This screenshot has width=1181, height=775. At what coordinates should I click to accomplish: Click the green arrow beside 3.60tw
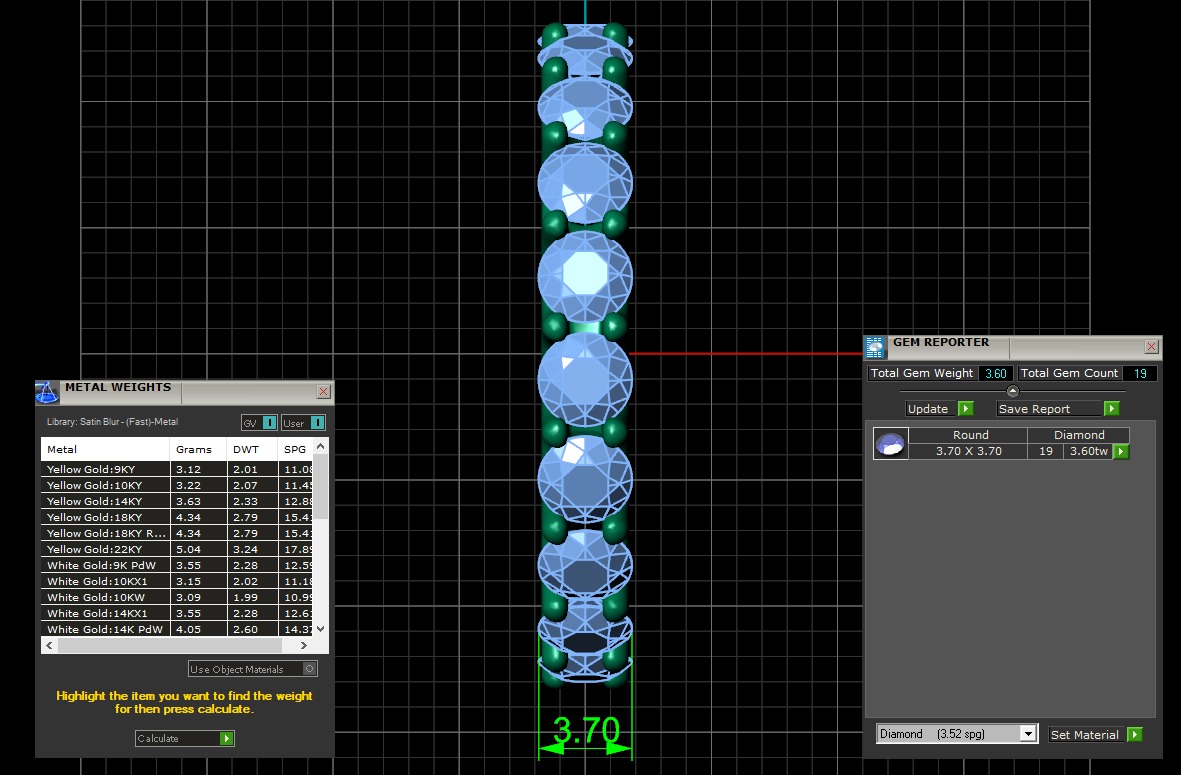pos(1121,452)
